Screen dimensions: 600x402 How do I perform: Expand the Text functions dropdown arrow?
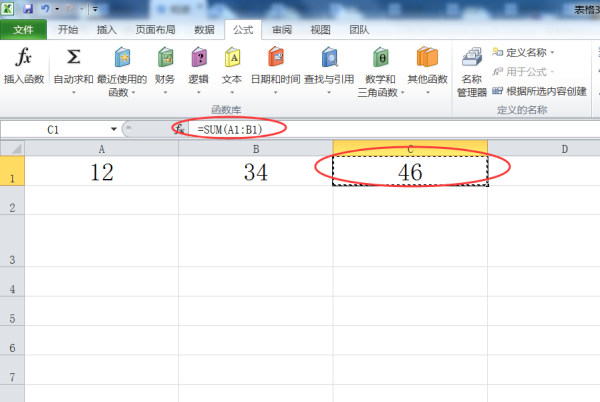232,93
